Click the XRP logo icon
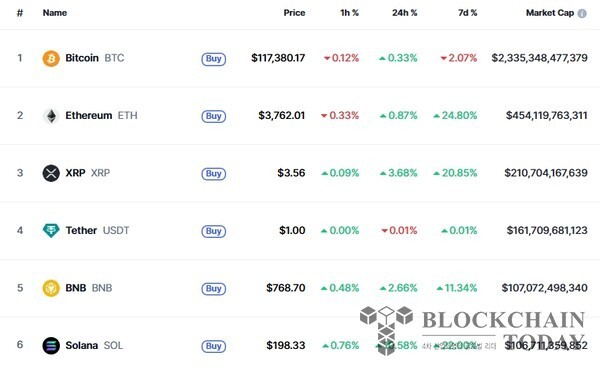Viewport: 600px width, 371px height. [51, 173]
